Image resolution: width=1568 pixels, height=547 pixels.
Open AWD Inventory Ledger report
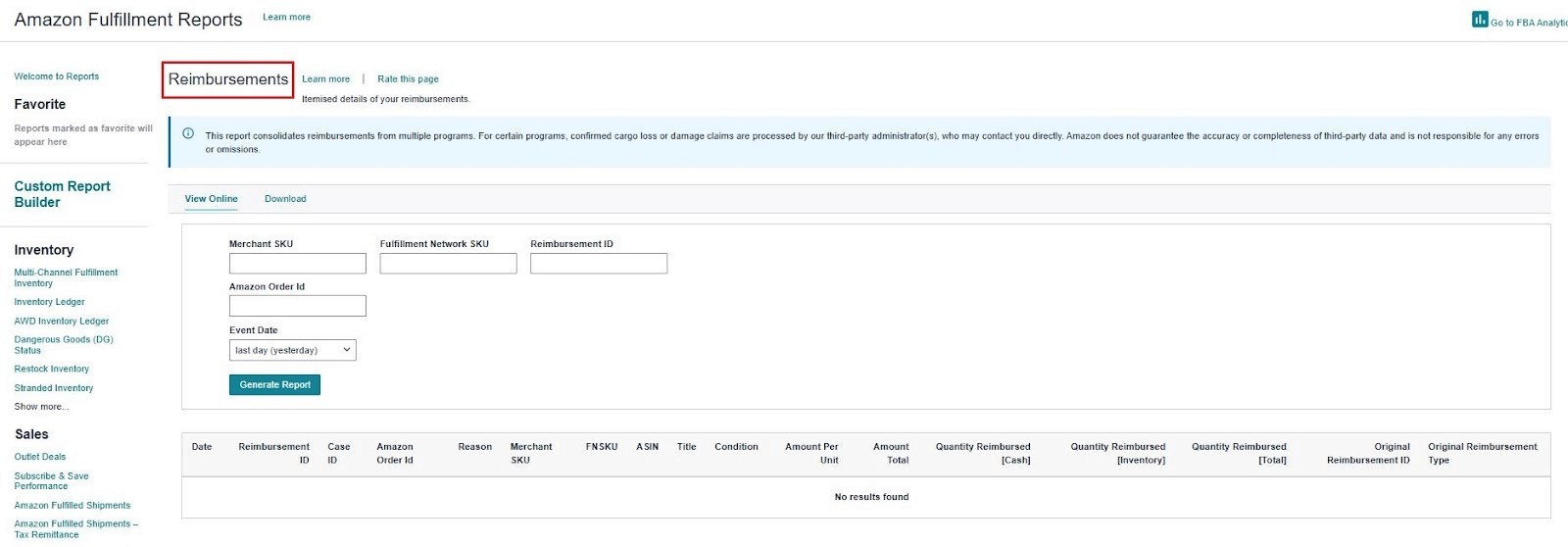pos(62,322)
